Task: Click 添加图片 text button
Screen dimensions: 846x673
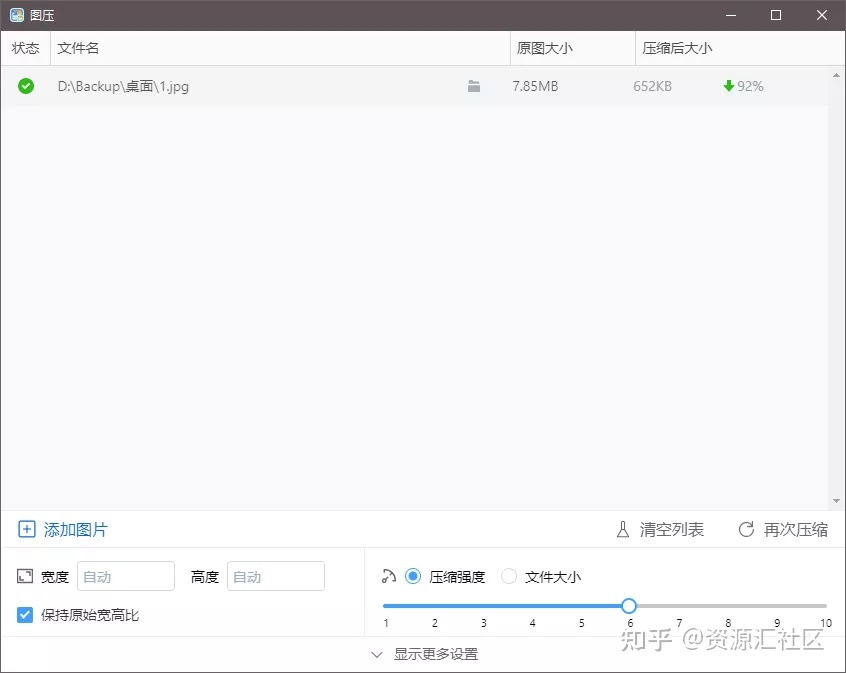Action: [x=76, y=529]
